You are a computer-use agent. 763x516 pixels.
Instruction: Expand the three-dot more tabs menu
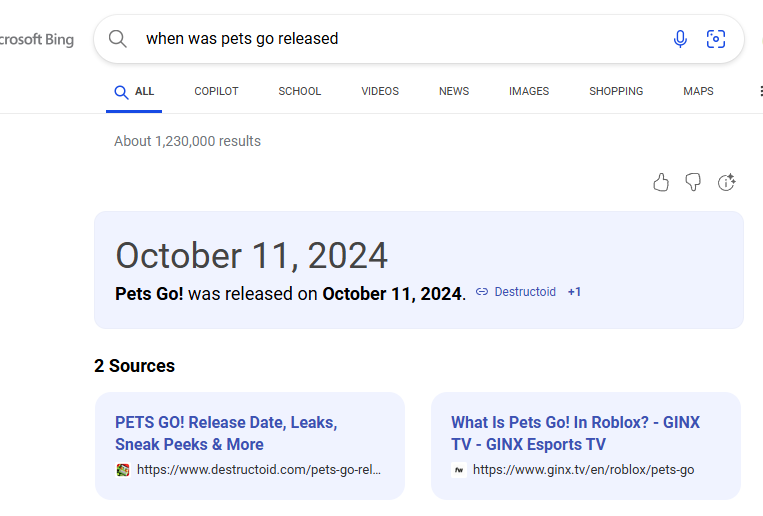point(759,91)
